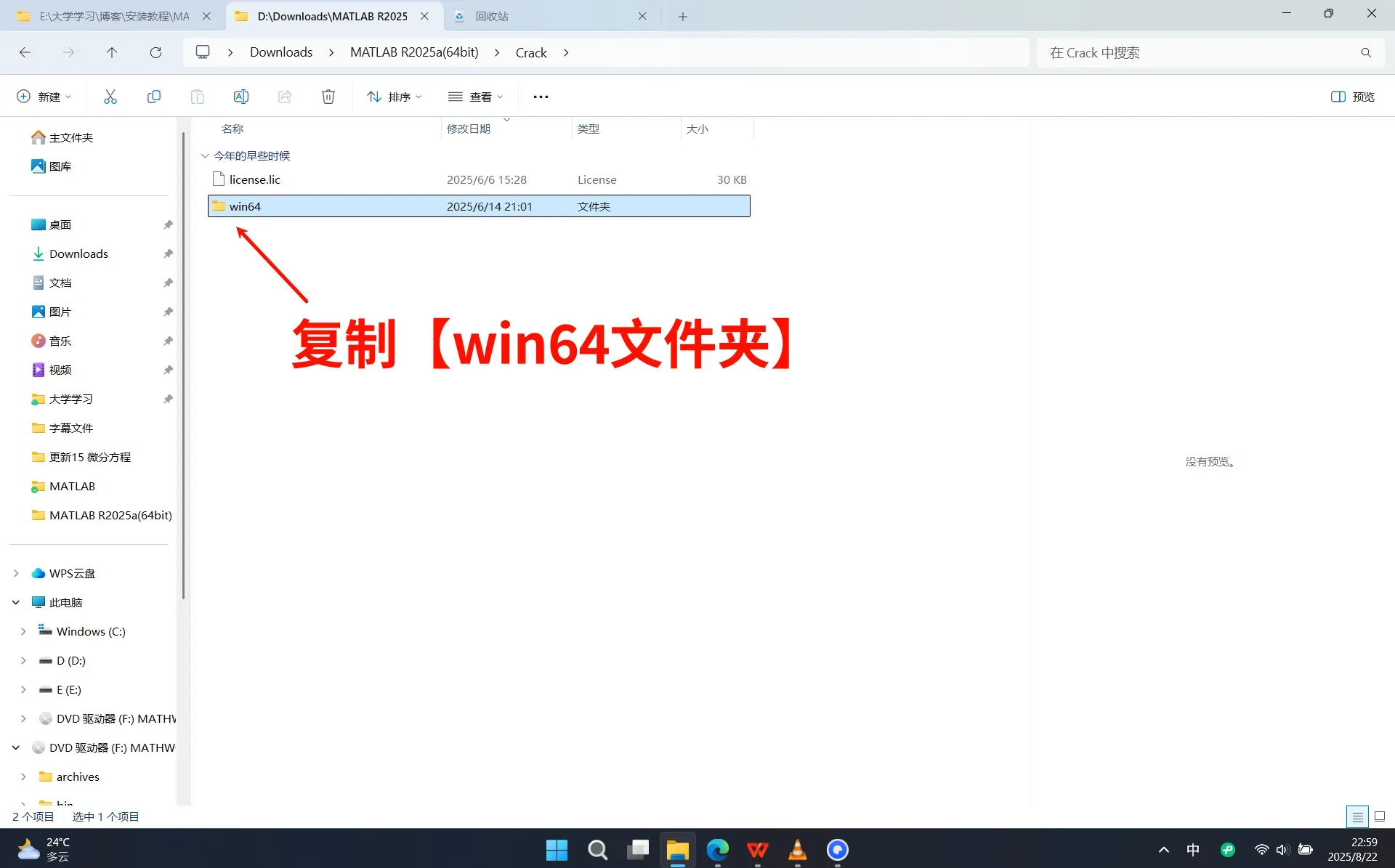Refresh the folder view
Image resolution: width=1395 pixels, height=868 pixels.
(155, 52)
